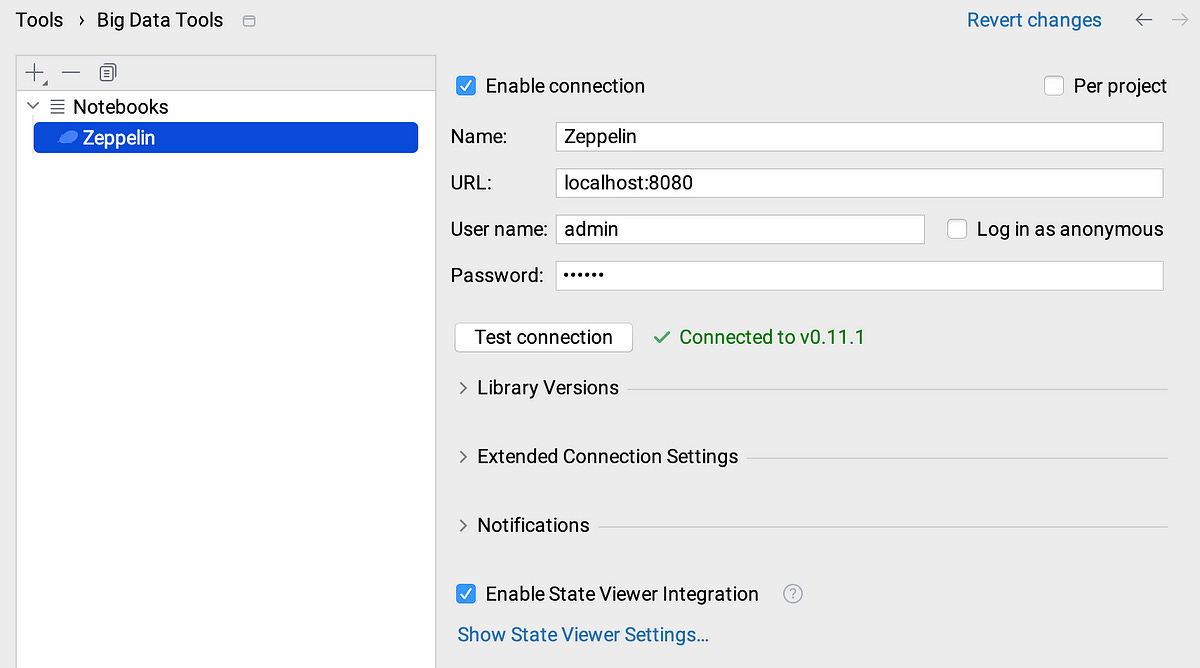
Task: Open Show State Viewer Settings link
Action: point(583,635)
